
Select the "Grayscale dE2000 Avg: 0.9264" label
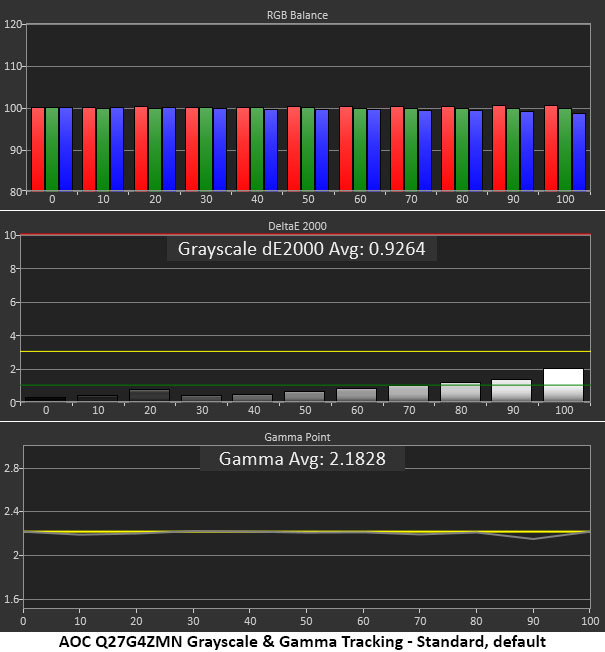(301, 249)
